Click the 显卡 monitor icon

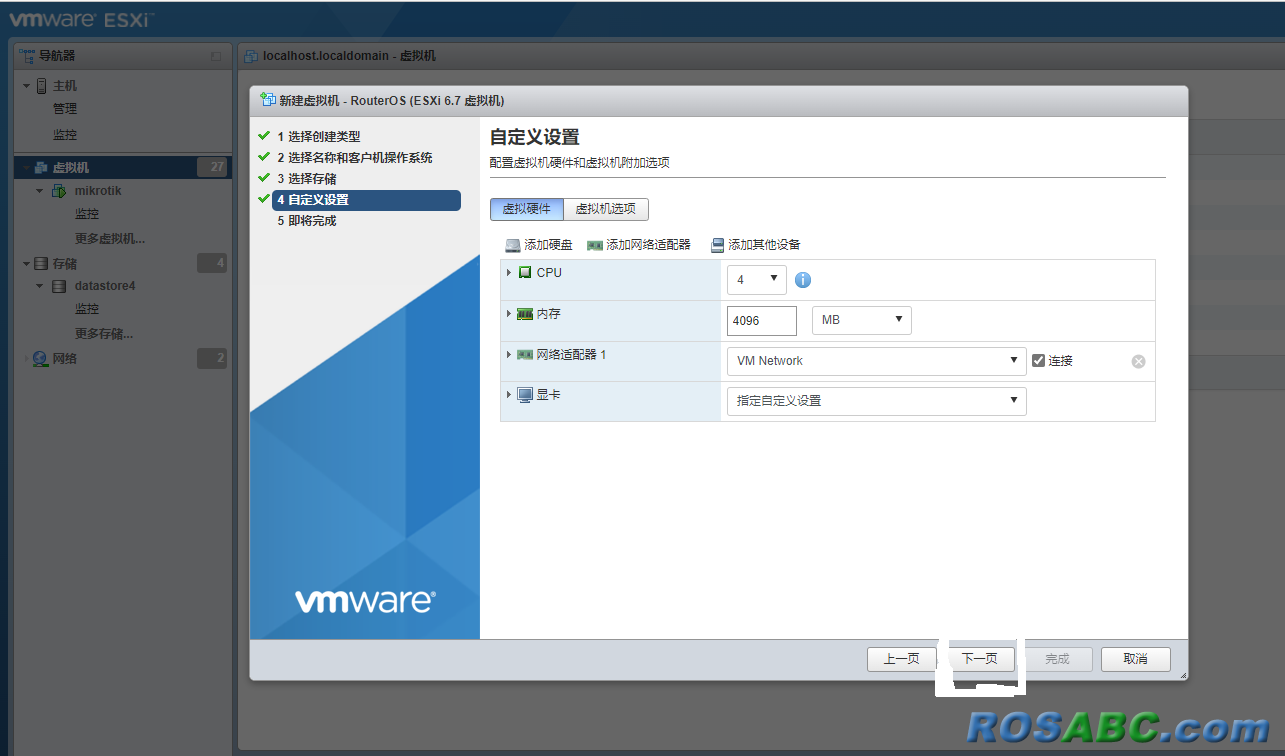pos(525,395)
